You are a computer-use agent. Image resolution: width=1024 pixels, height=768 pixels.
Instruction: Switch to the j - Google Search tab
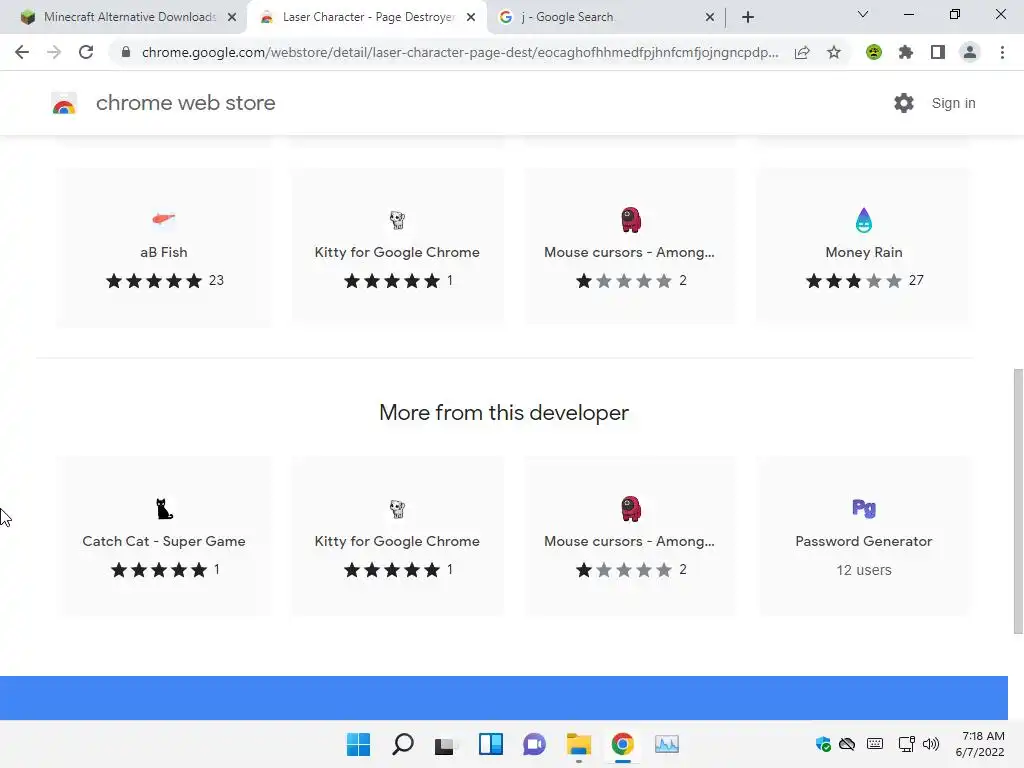point(568,17)
